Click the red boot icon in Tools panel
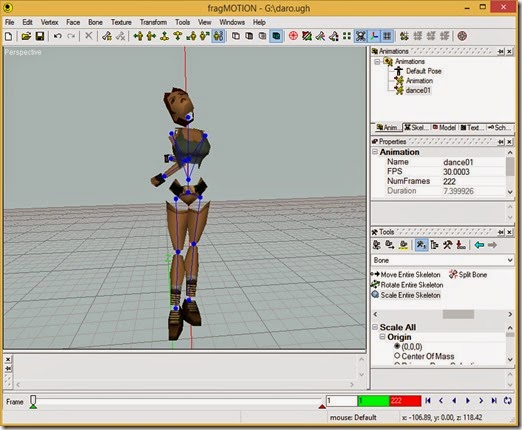 [x=461, y=245]
